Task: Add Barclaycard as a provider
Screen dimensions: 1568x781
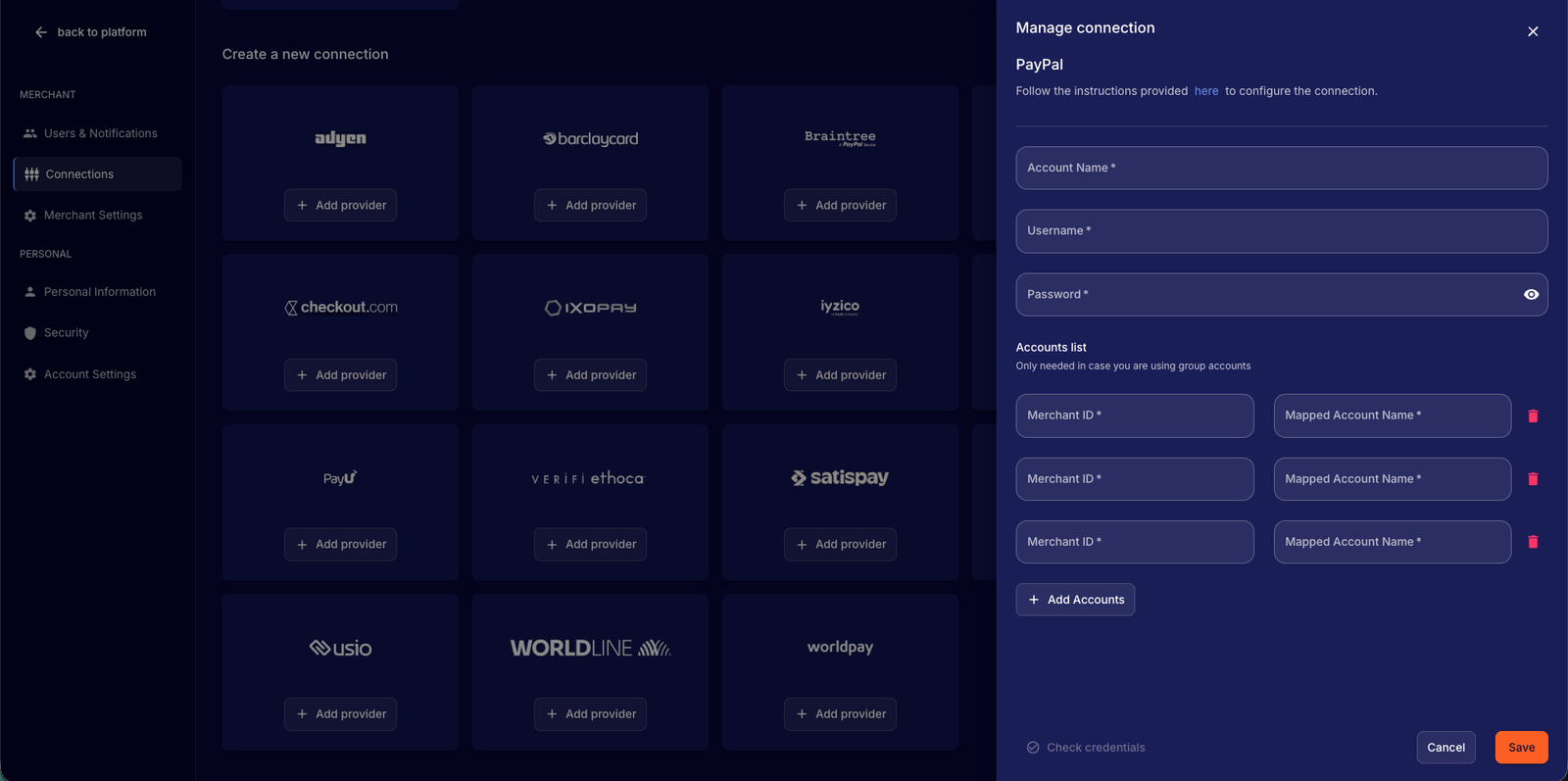Action: pyautogui.click(x=590, y=206)
